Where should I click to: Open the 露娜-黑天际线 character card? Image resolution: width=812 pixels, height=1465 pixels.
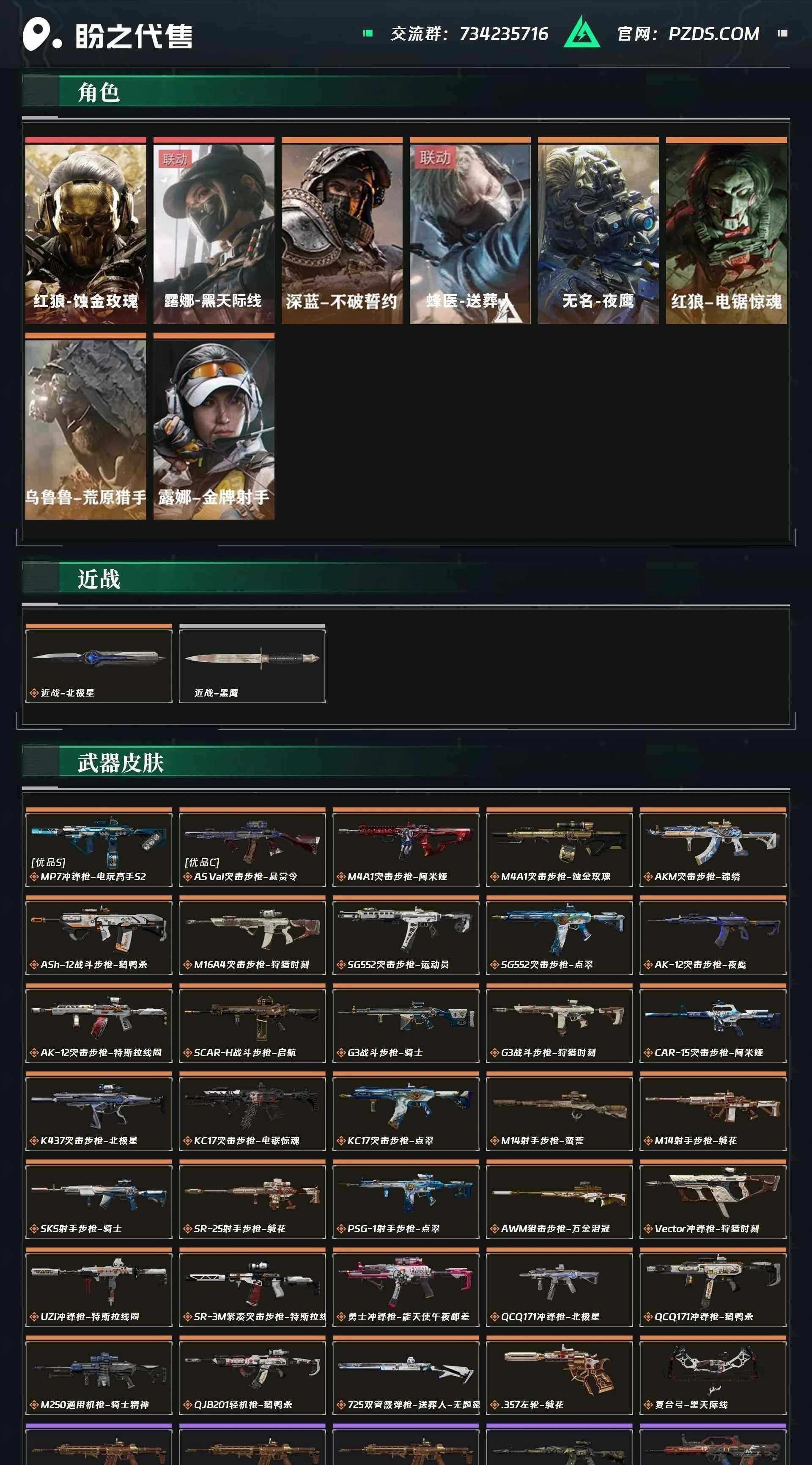click(214, 231)
